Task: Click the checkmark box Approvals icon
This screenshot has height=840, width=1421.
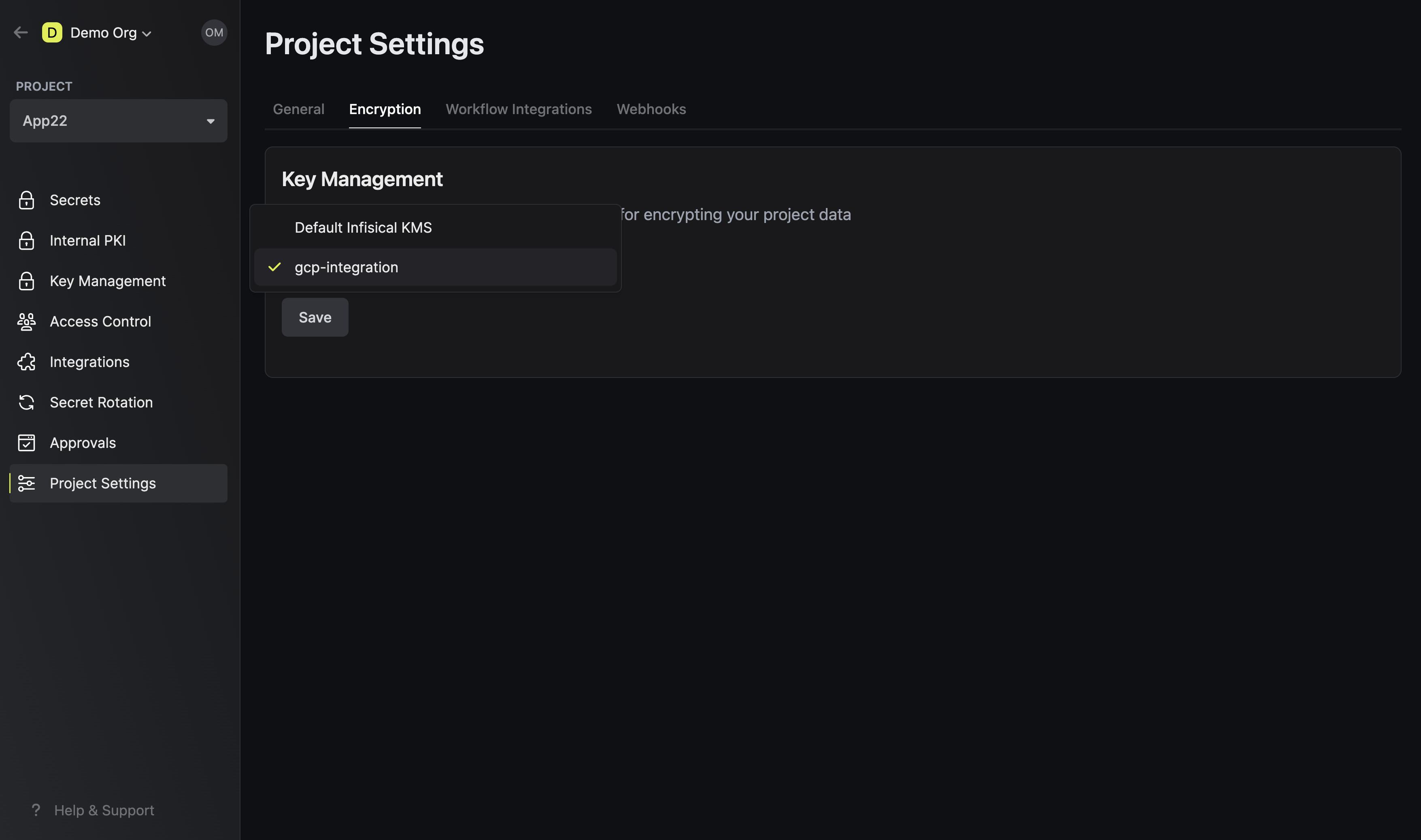Action: [27, 443]
